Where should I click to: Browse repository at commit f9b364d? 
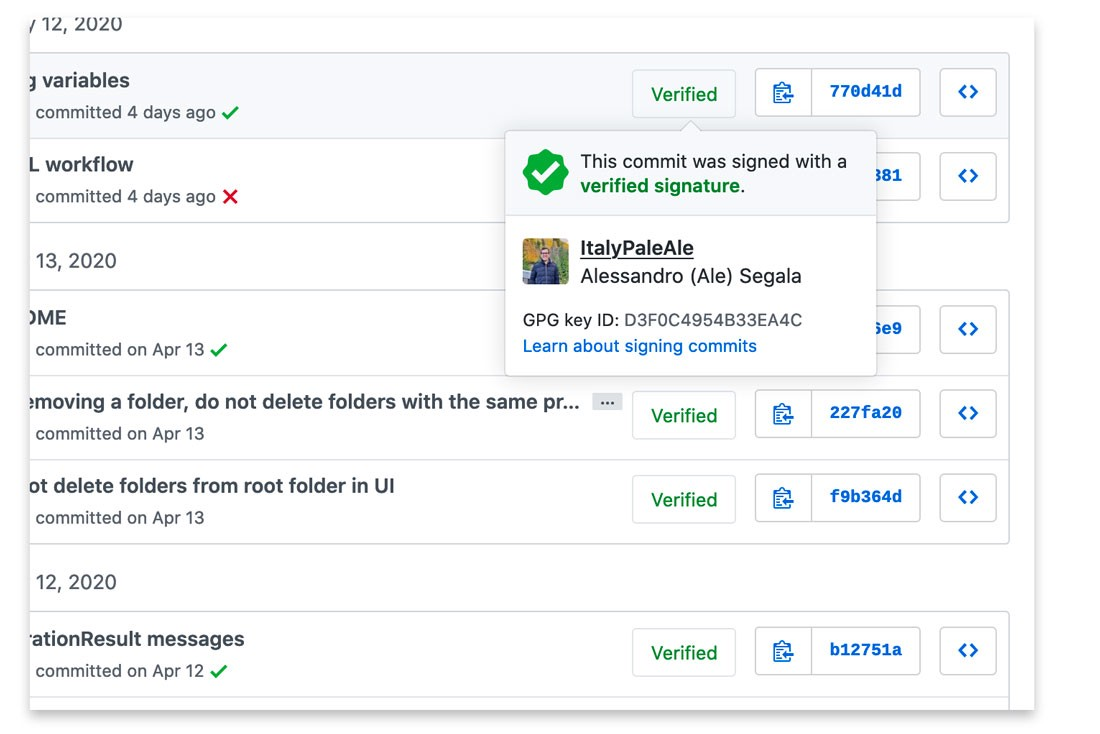968,497
